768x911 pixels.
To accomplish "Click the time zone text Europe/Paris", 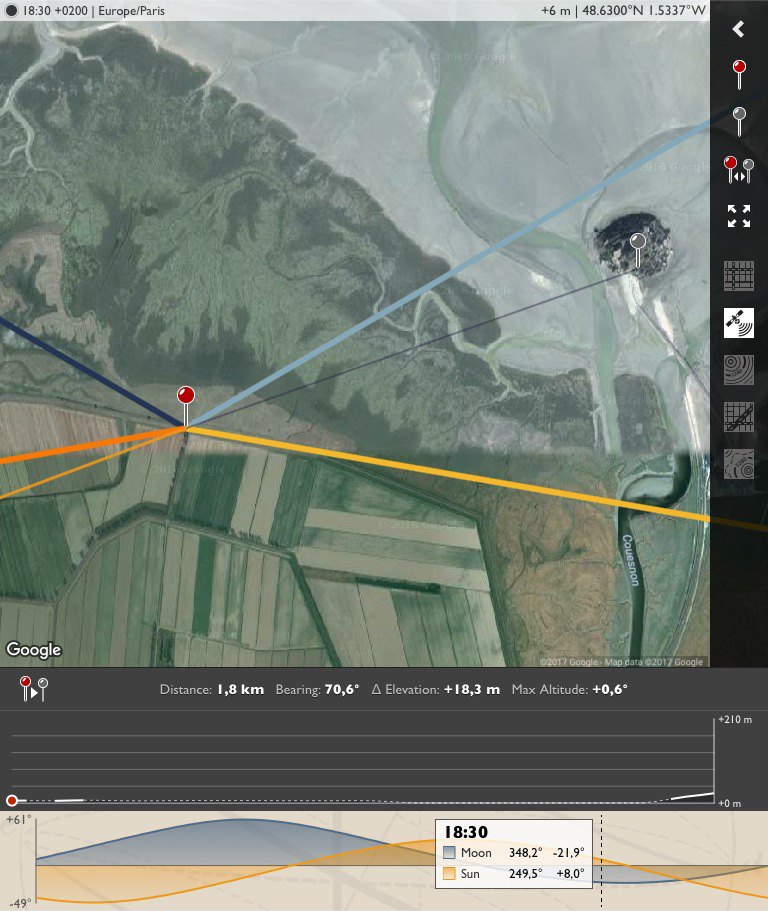I will point(131,10).
